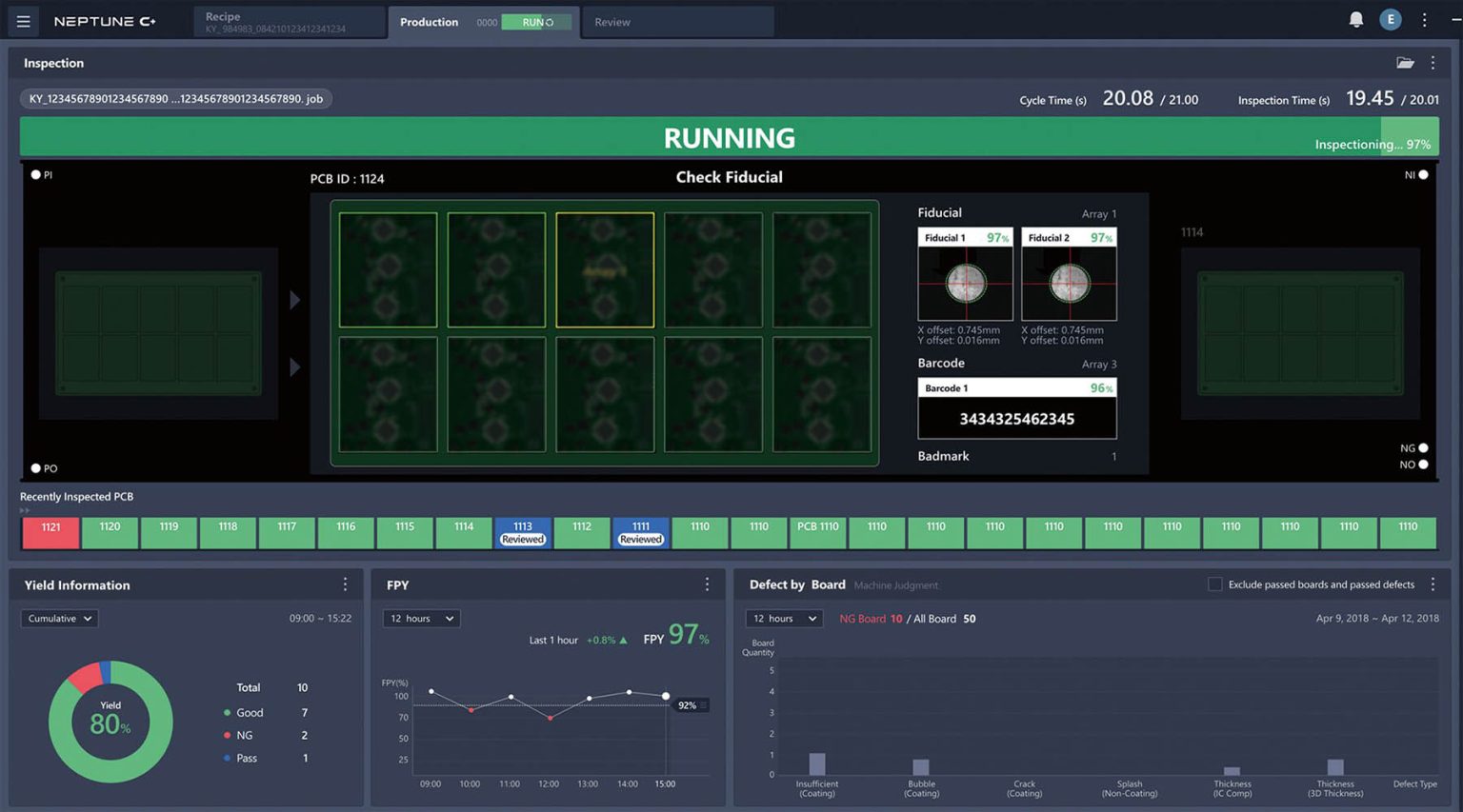Click the yield donut chart
Image resolution: width=1463 pixels, height=812 pixels.
tap(110, 722)
